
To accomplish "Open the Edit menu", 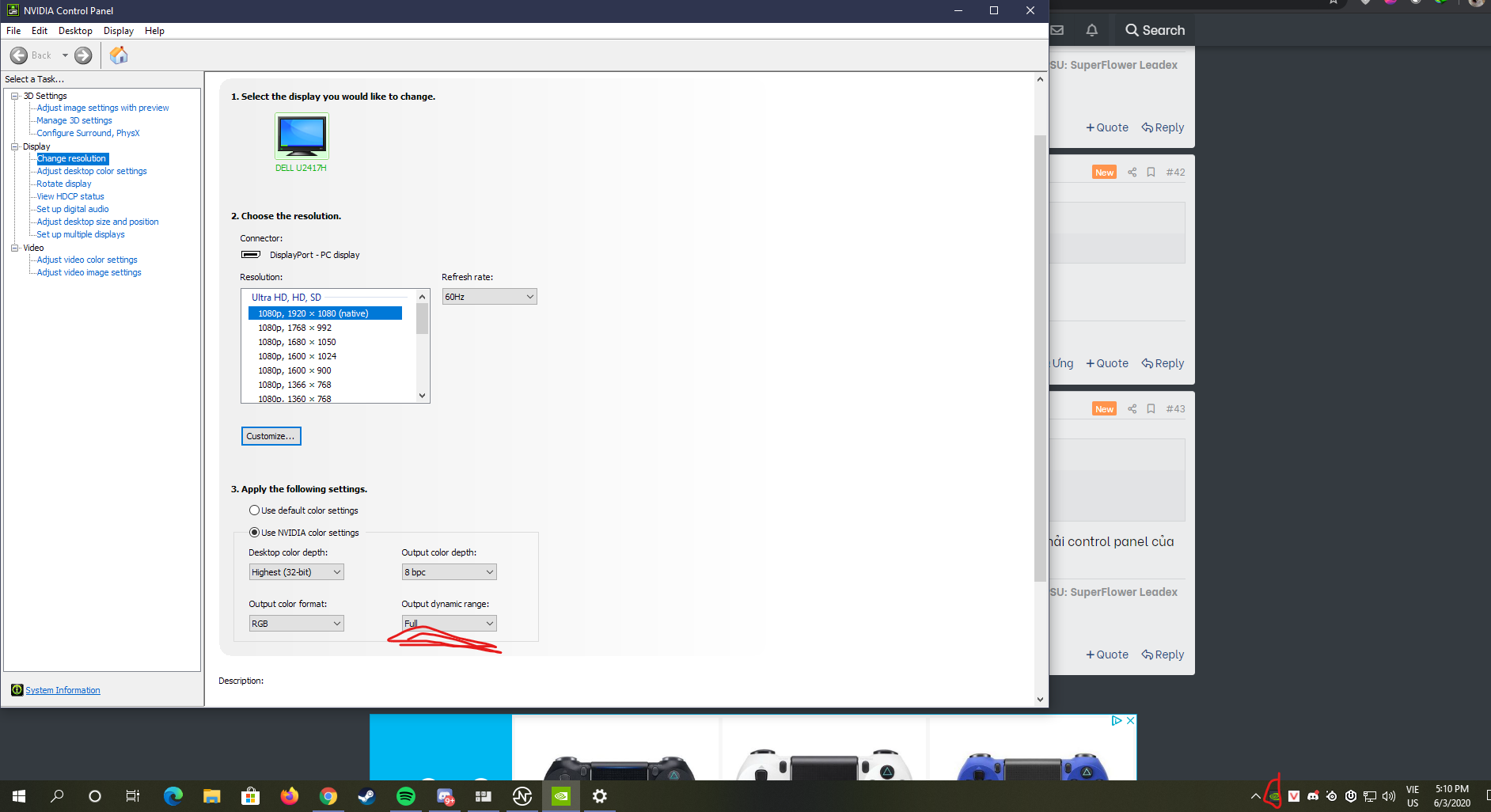I will coord(40,31).
